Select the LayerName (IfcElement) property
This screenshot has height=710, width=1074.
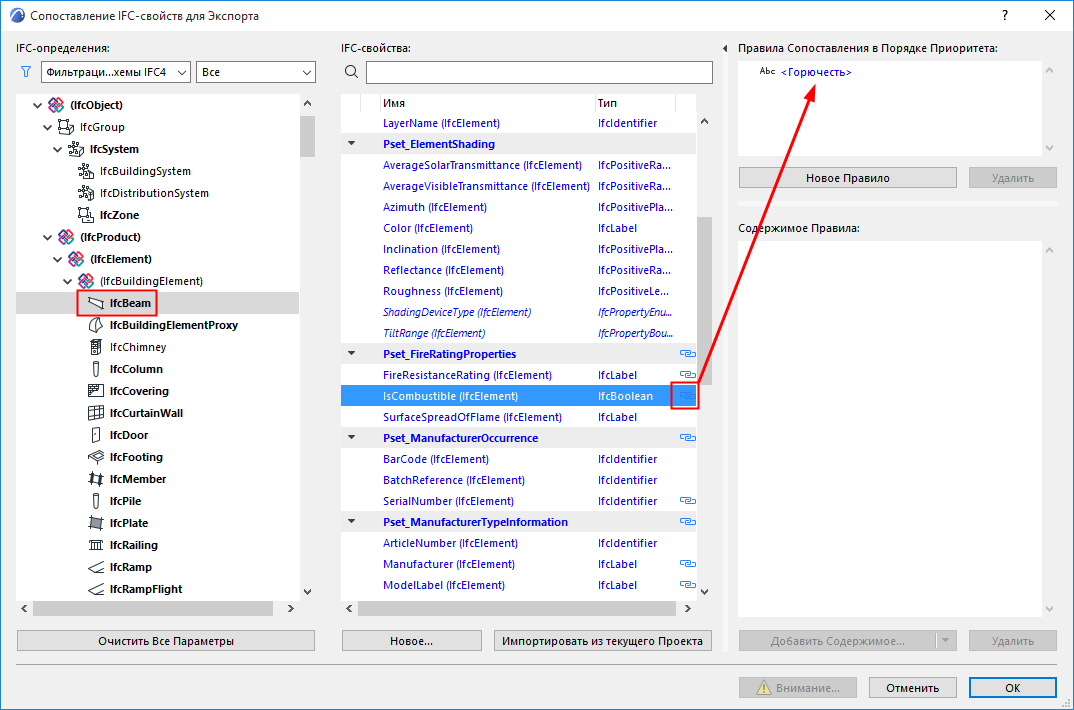[x=441, y=123]
